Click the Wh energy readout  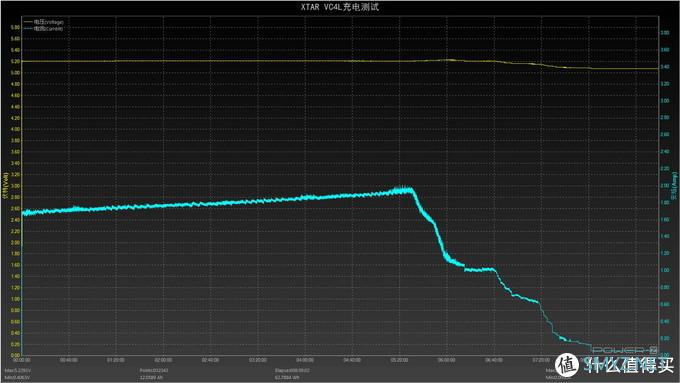tap(287, 378)
